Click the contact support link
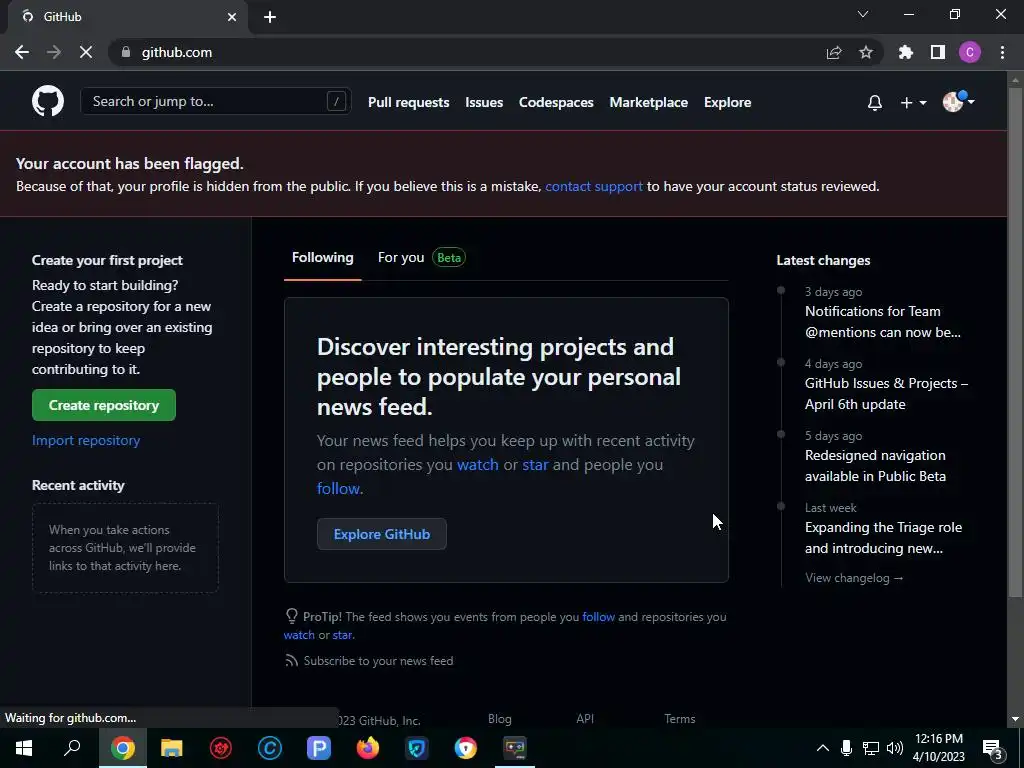The height and width of the screenshot is (768, 1024). (x=594, y=187)
